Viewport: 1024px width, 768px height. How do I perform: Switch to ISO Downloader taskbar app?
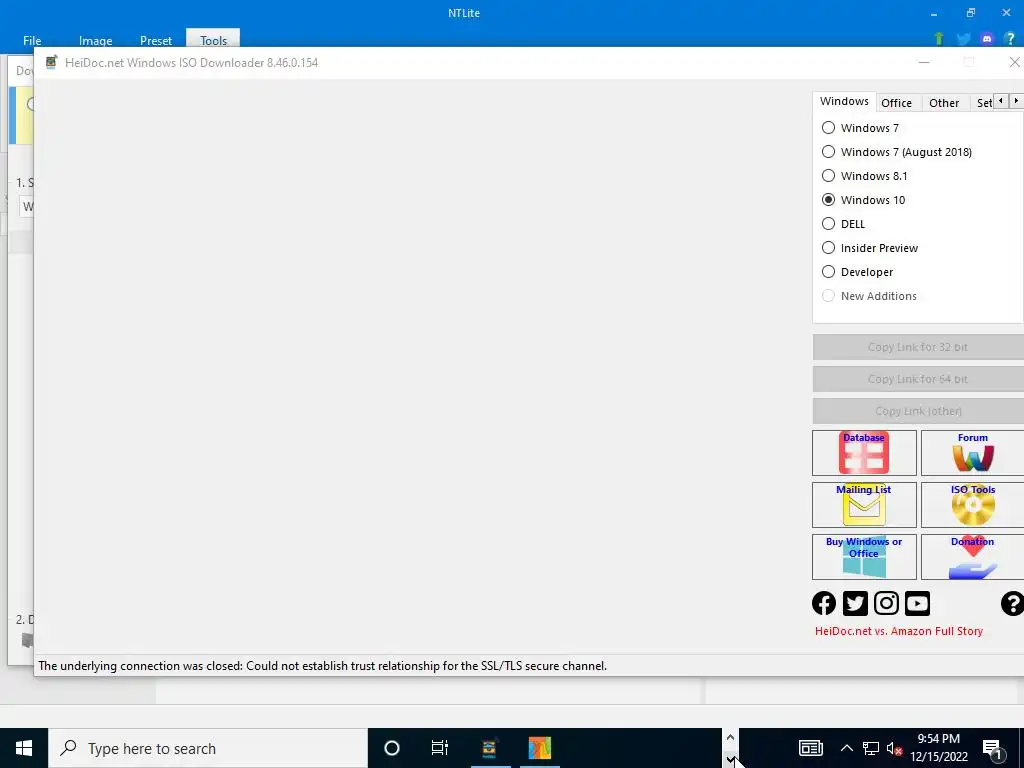(490, 748)
